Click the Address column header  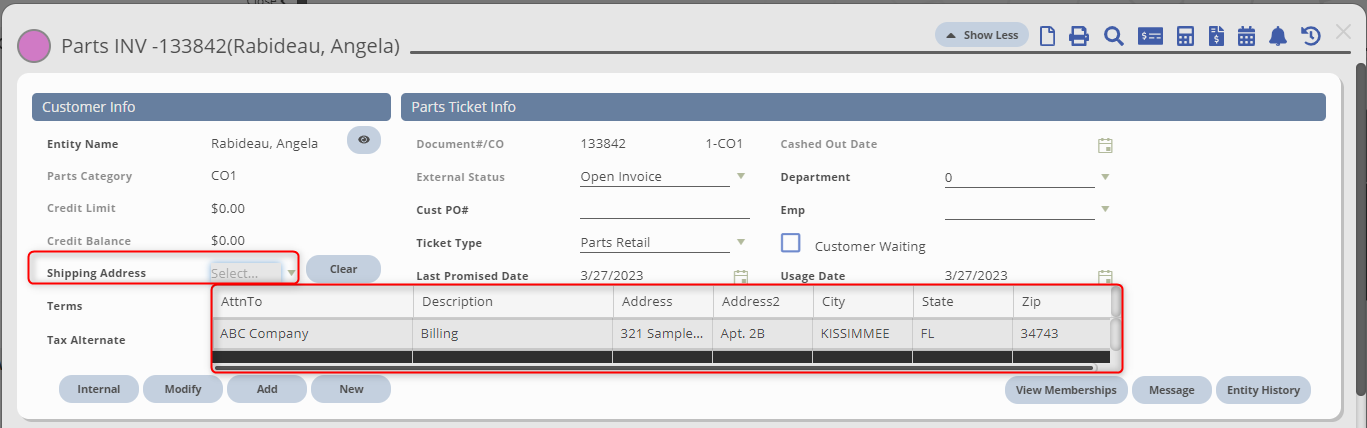(x=663, y=301)
